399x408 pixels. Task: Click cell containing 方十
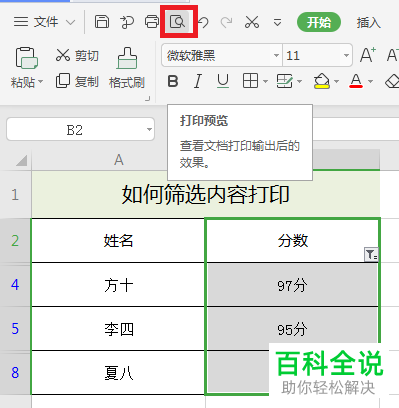pos(118,285)
